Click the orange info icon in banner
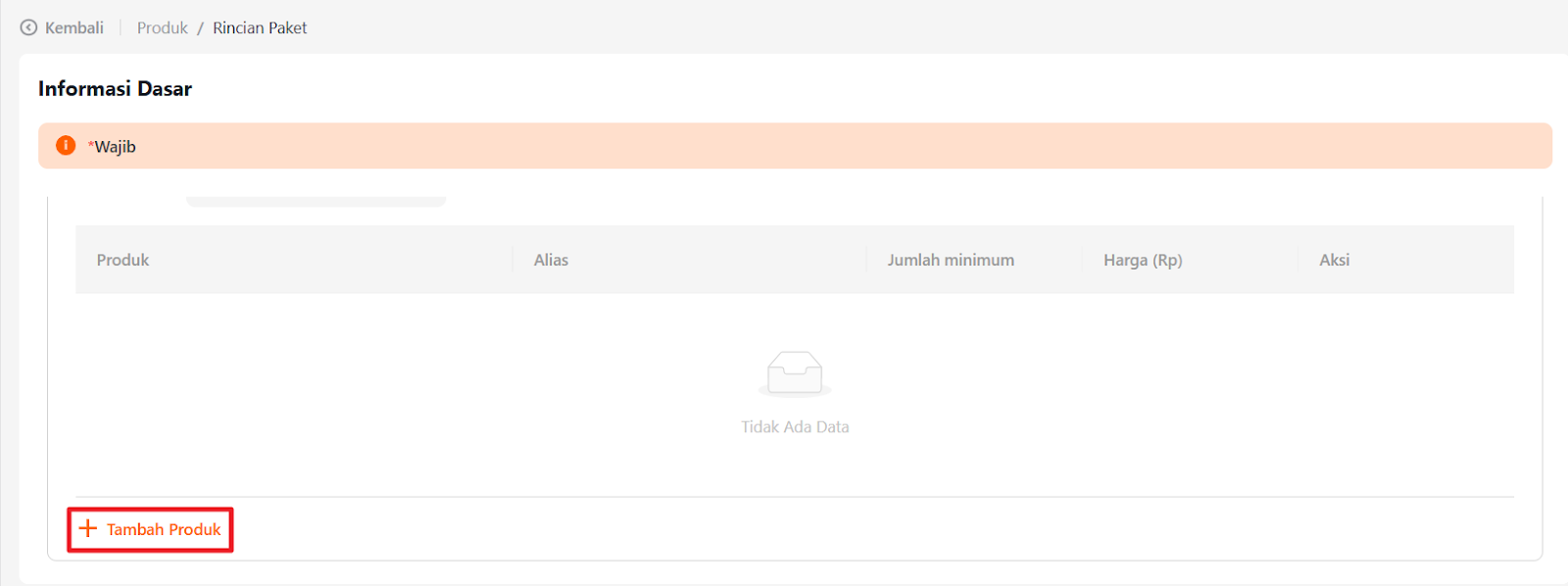Image resolution: width=1568 pixels, height=586 pixels. [x=66, y=145]
